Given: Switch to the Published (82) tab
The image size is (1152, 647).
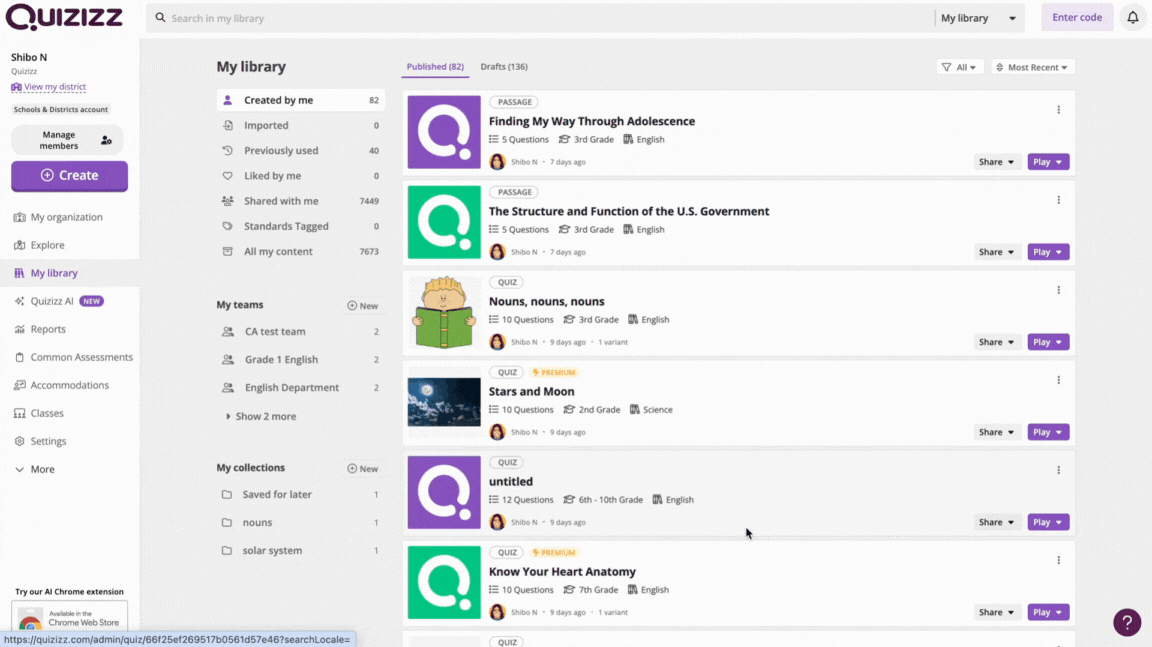Looking at the screenshot, I should (435, 67).
